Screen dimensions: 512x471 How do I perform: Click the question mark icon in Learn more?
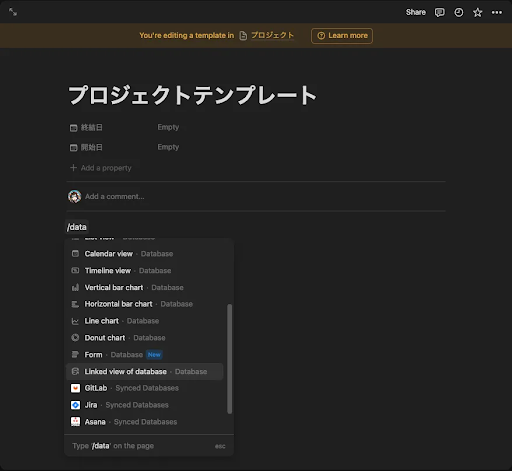coord(321,36)
